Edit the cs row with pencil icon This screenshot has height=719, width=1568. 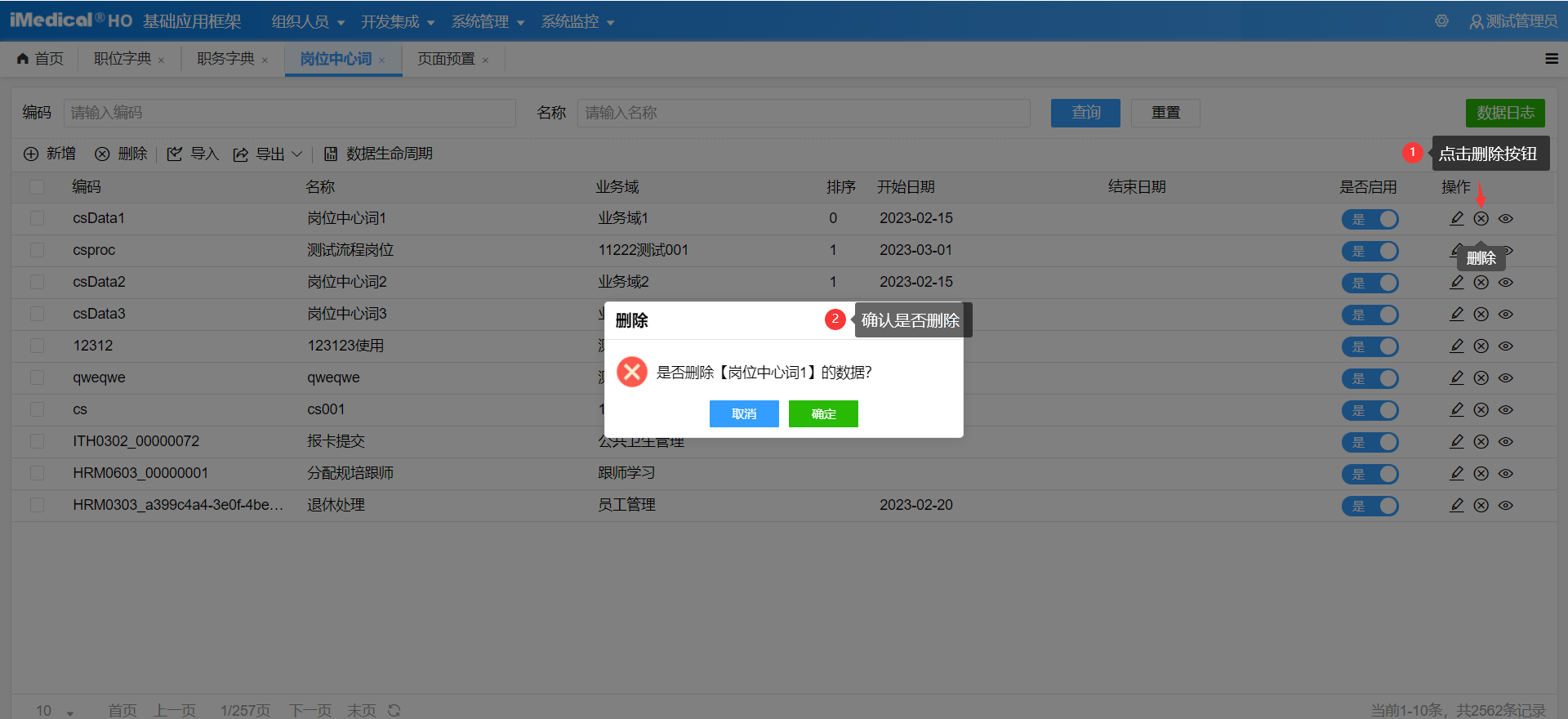1456,409
